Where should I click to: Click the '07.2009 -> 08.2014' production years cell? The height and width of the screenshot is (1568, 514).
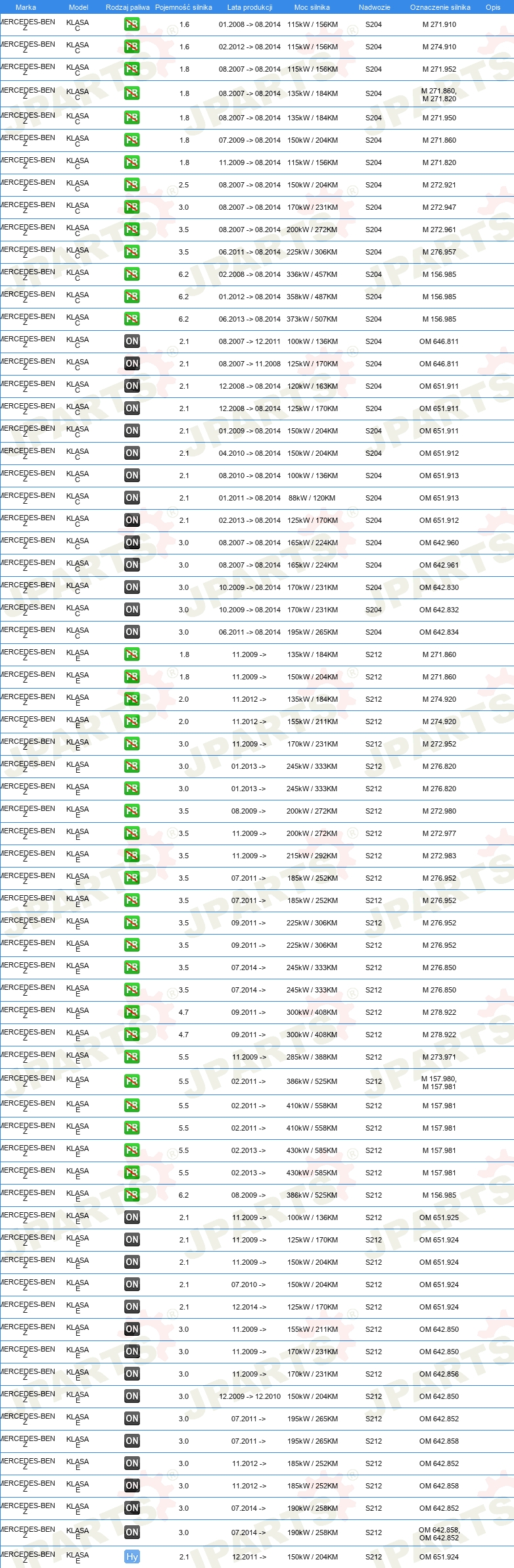pos(249,140)
